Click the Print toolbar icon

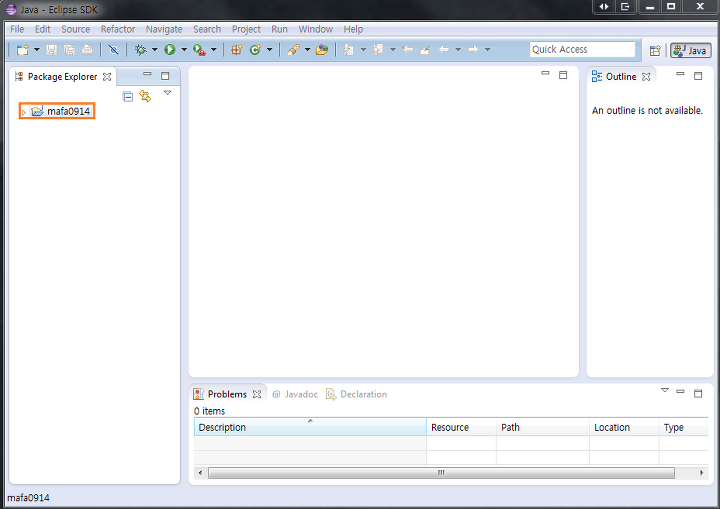(x=87, y=50)
